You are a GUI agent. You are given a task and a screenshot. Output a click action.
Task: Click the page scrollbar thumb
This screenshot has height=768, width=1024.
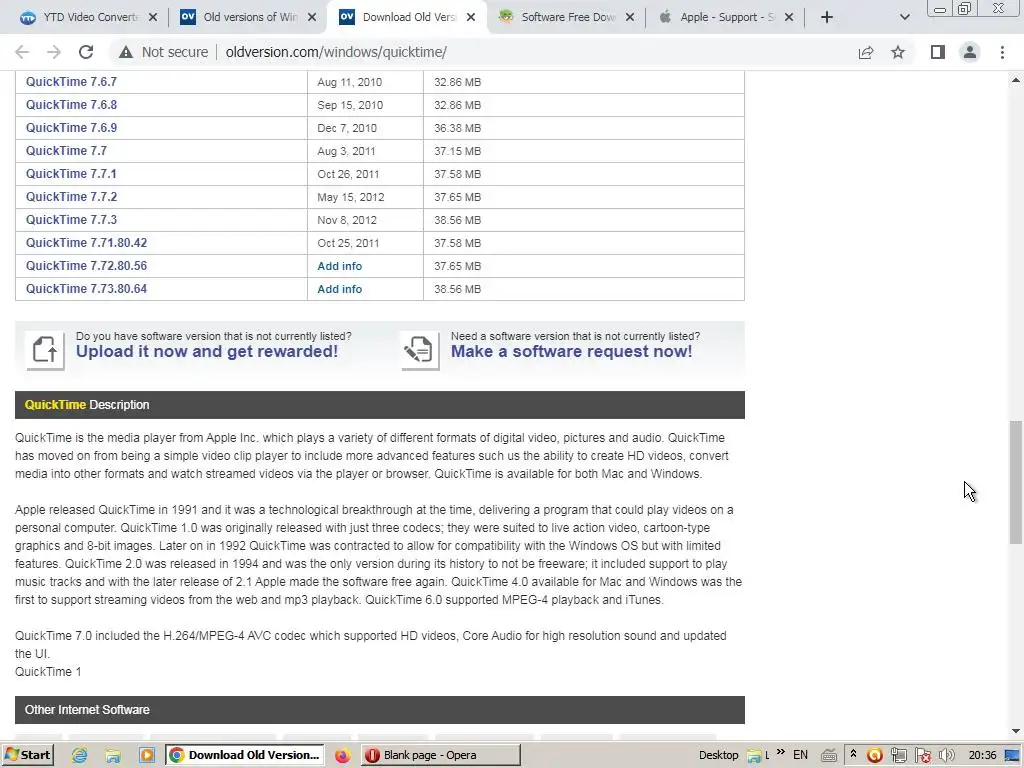point(1016,482)
